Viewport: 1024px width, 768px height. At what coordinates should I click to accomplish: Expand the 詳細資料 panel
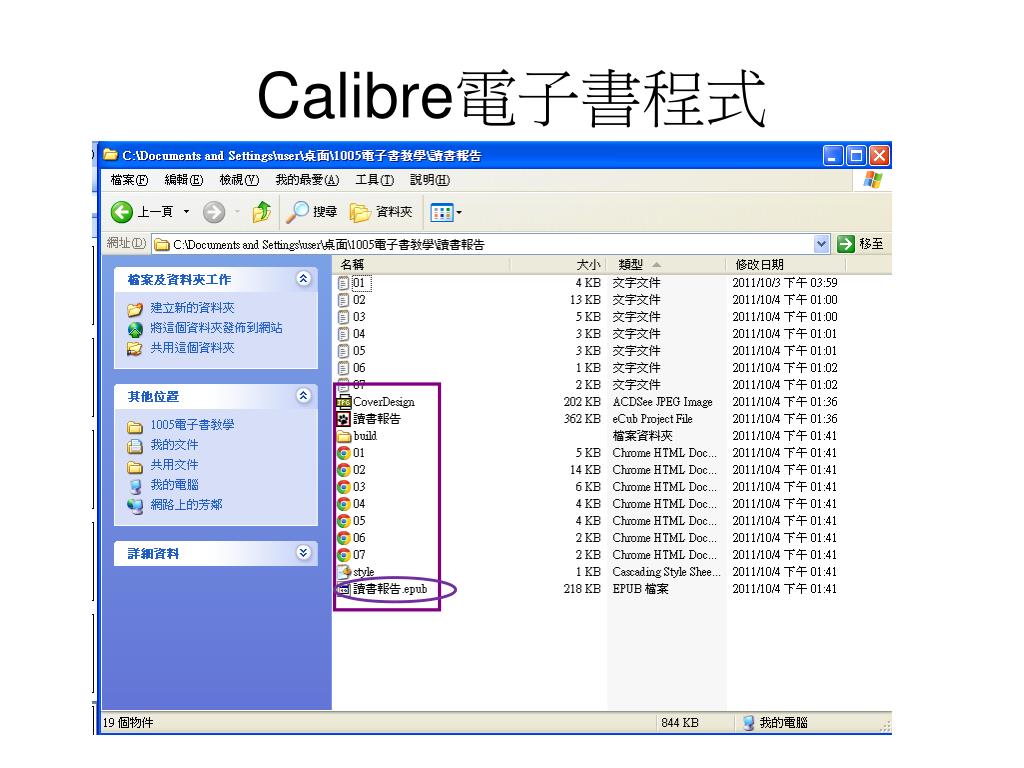click(x=303, y=552)
